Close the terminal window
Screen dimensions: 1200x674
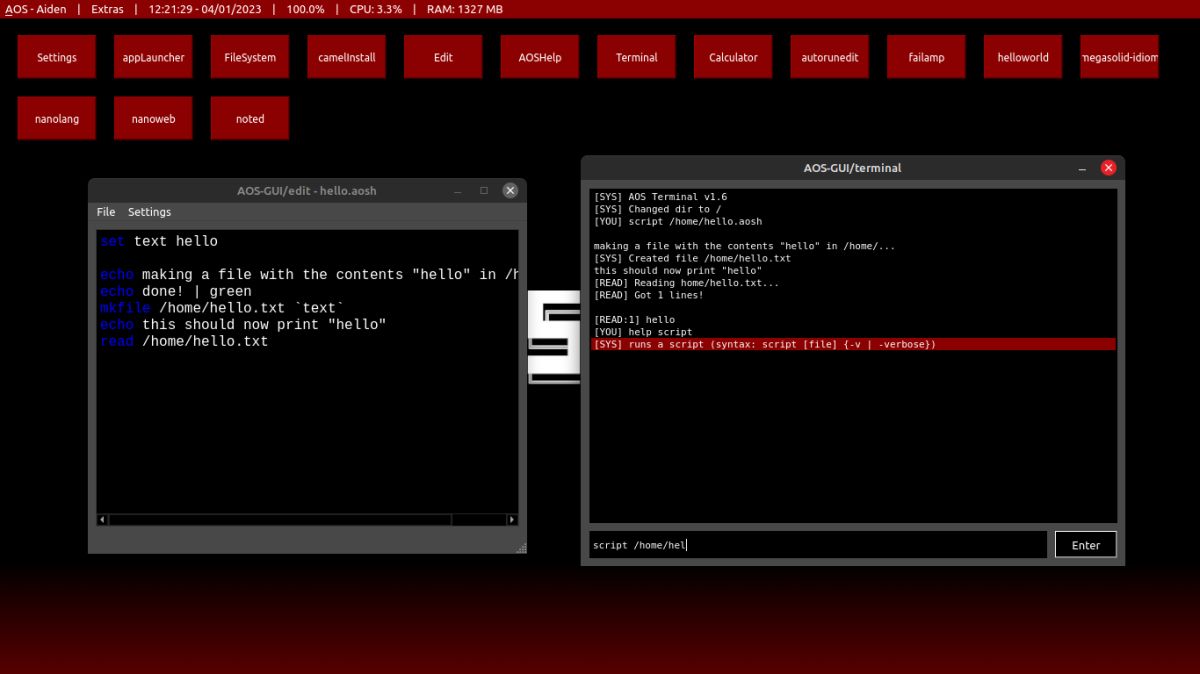tap(1108, 168)
